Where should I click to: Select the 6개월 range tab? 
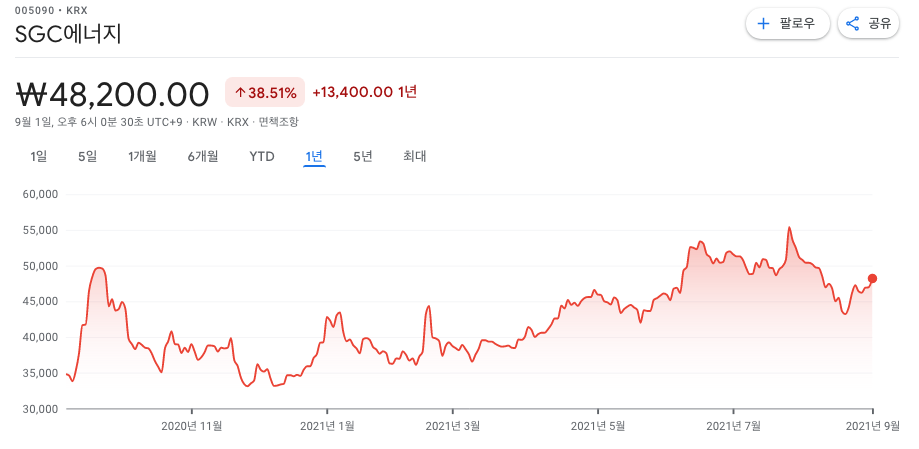203,157
